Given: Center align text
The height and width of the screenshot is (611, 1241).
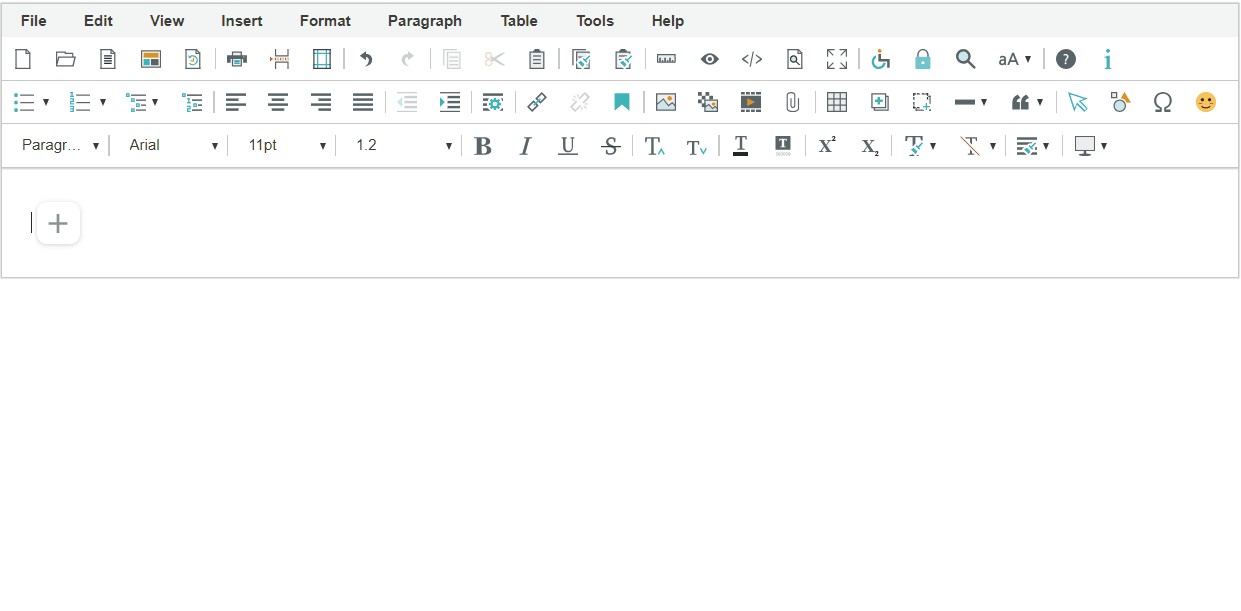Looking at the screenshot, I should tap(278, 102).
